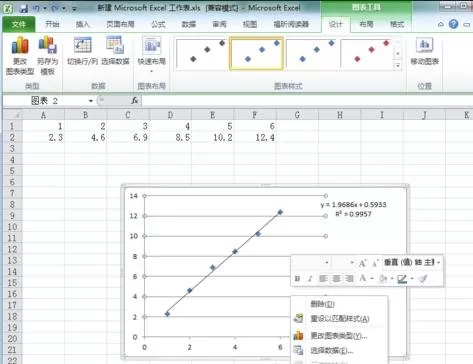The height and width of the screenshot is (364, 473).
Task: Click Save icon in quick access toolbar
Action: 24,8
